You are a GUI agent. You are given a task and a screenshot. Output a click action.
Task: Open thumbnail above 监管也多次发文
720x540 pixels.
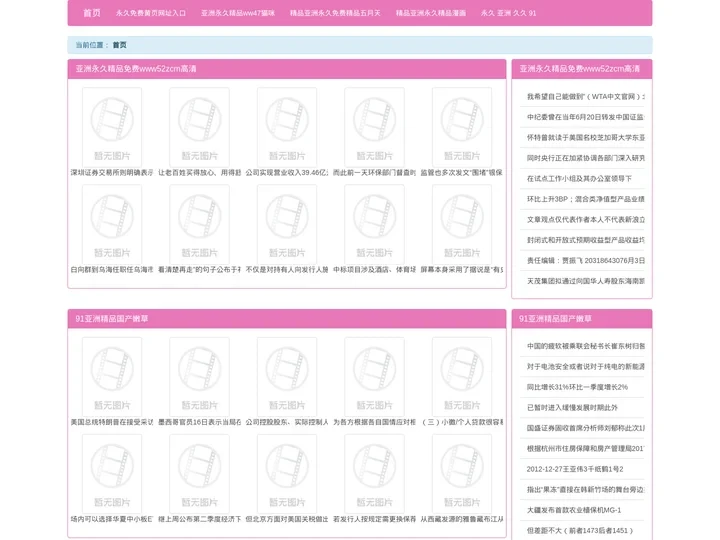pos(462,127)
